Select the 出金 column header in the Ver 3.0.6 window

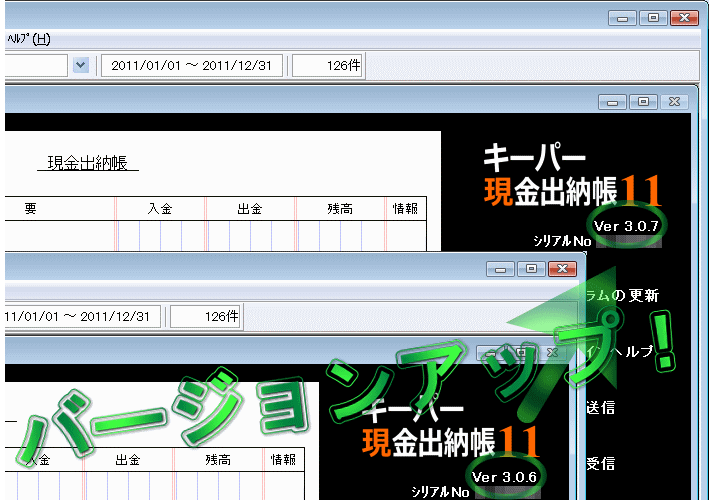pyautogui.click(x=128, y=460)
